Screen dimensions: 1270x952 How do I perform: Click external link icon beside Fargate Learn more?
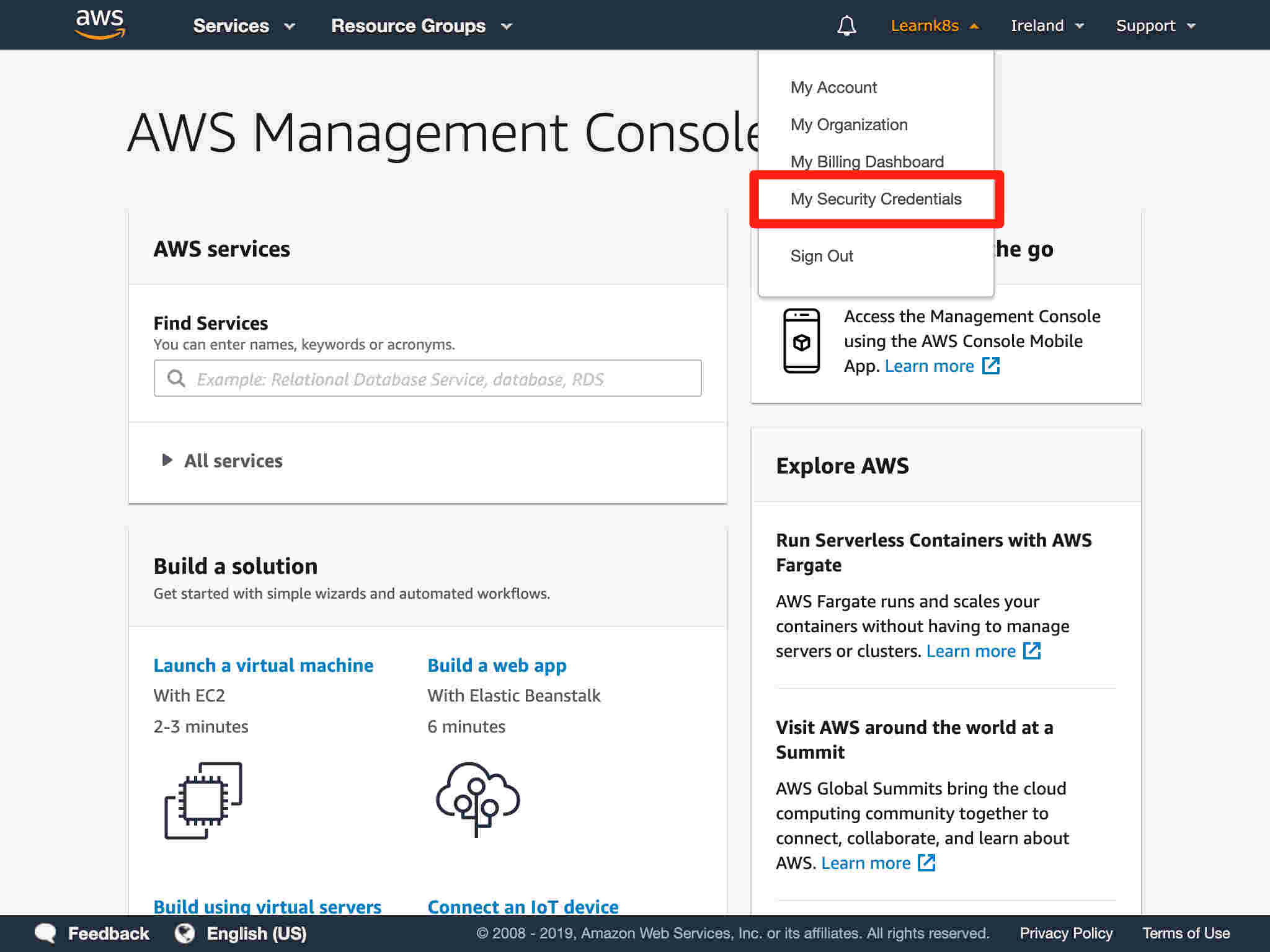tap(1032, 651)
